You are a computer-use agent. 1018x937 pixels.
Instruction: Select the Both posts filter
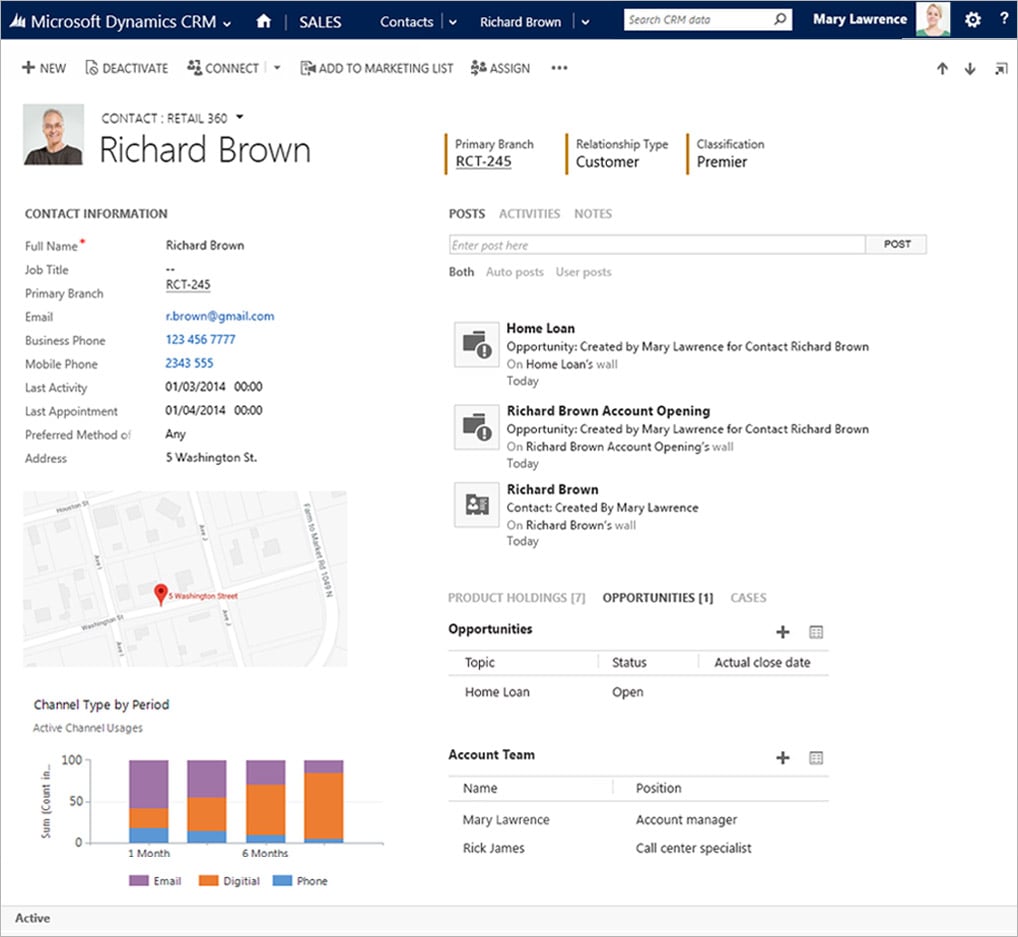click(x=461, y=271)
